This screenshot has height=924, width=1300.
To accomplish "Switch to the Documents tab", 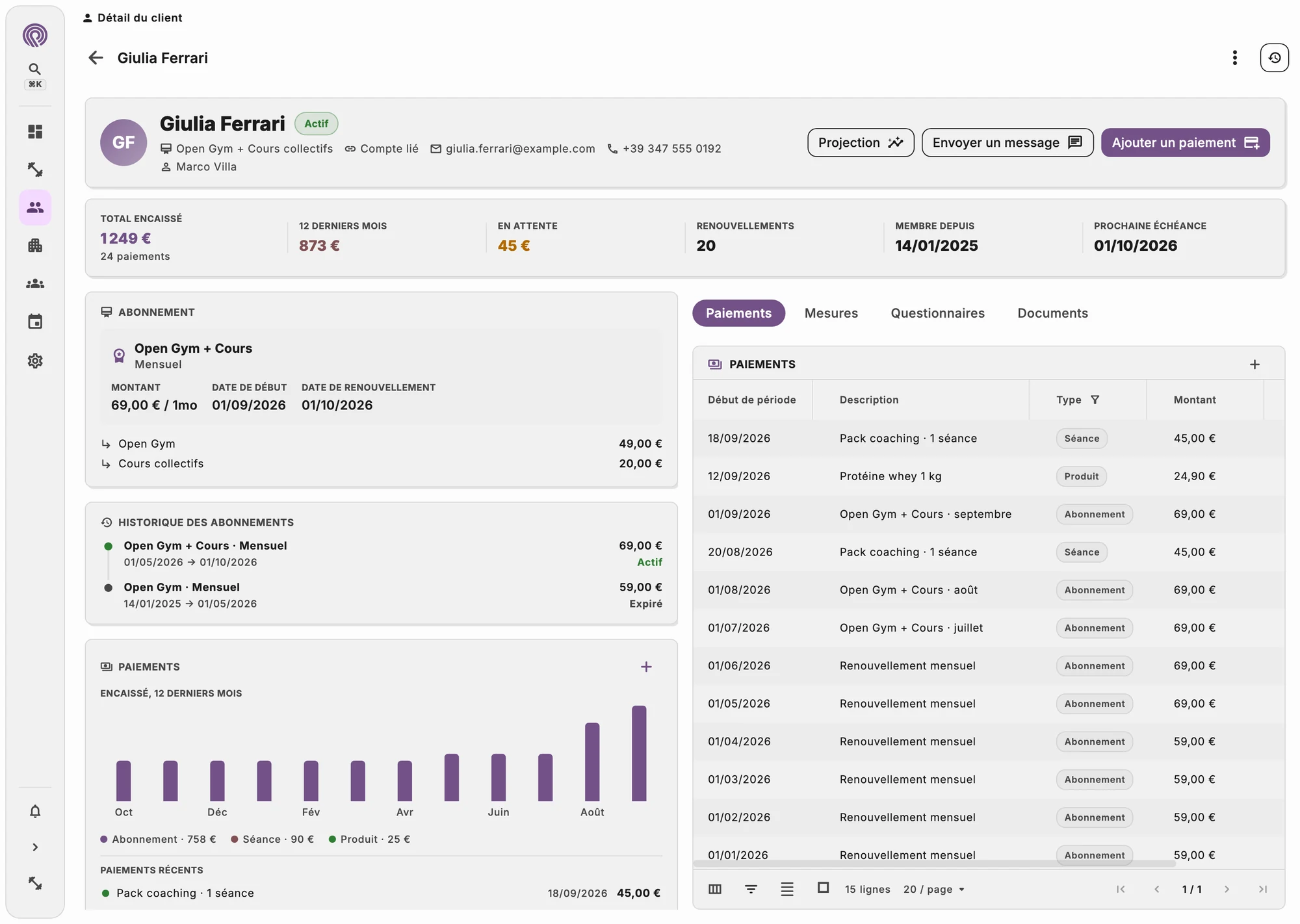I will tap(1052, 313).
